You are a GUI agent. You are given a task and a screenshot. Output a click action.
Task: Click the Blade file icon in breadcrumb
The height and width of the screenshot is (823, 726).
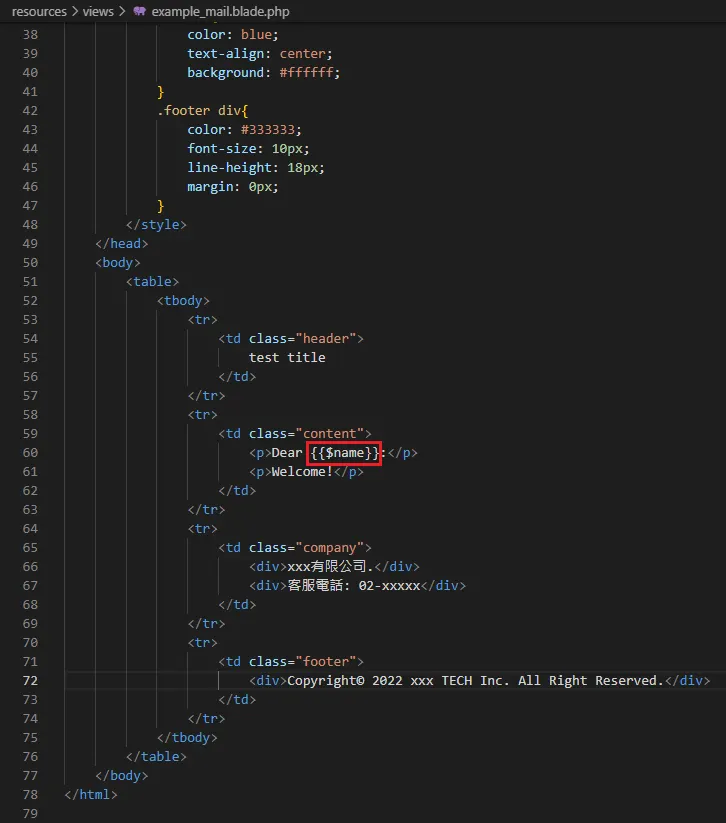(x=139, y=11)
